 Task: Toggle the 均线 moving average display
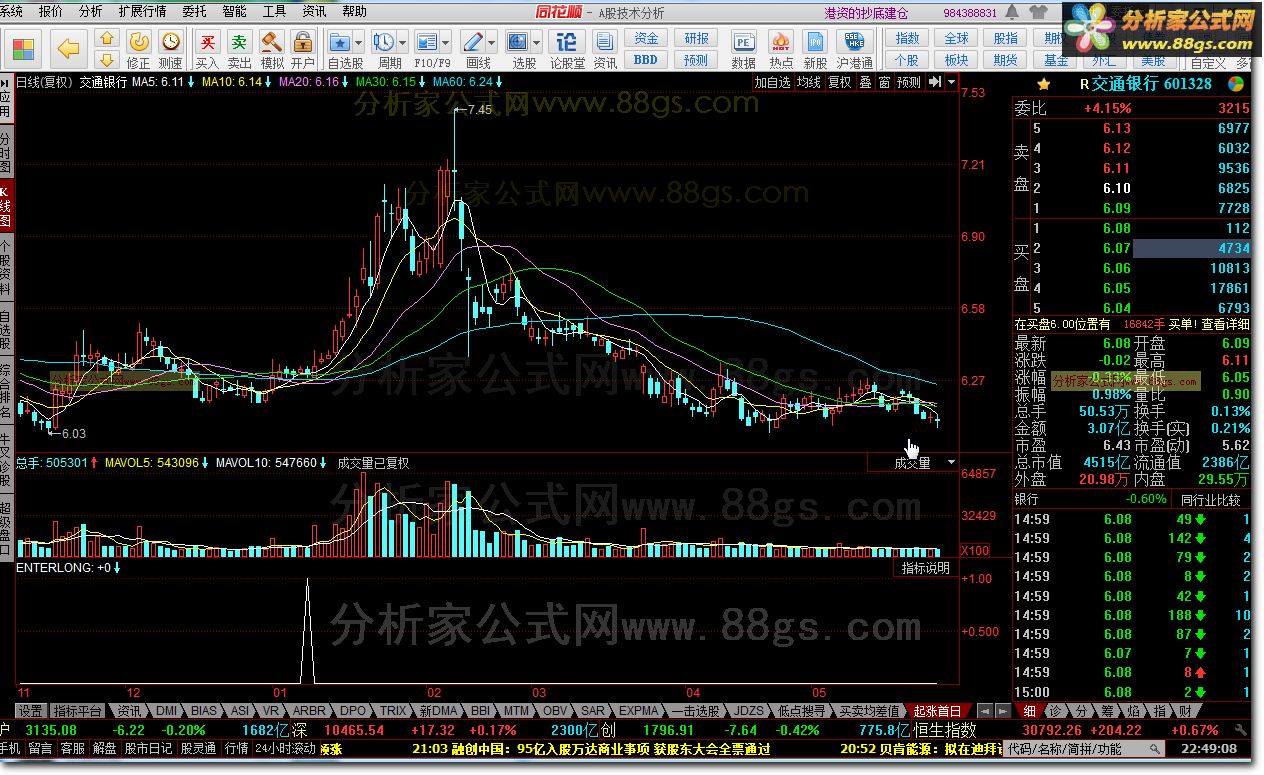(809, 82)
